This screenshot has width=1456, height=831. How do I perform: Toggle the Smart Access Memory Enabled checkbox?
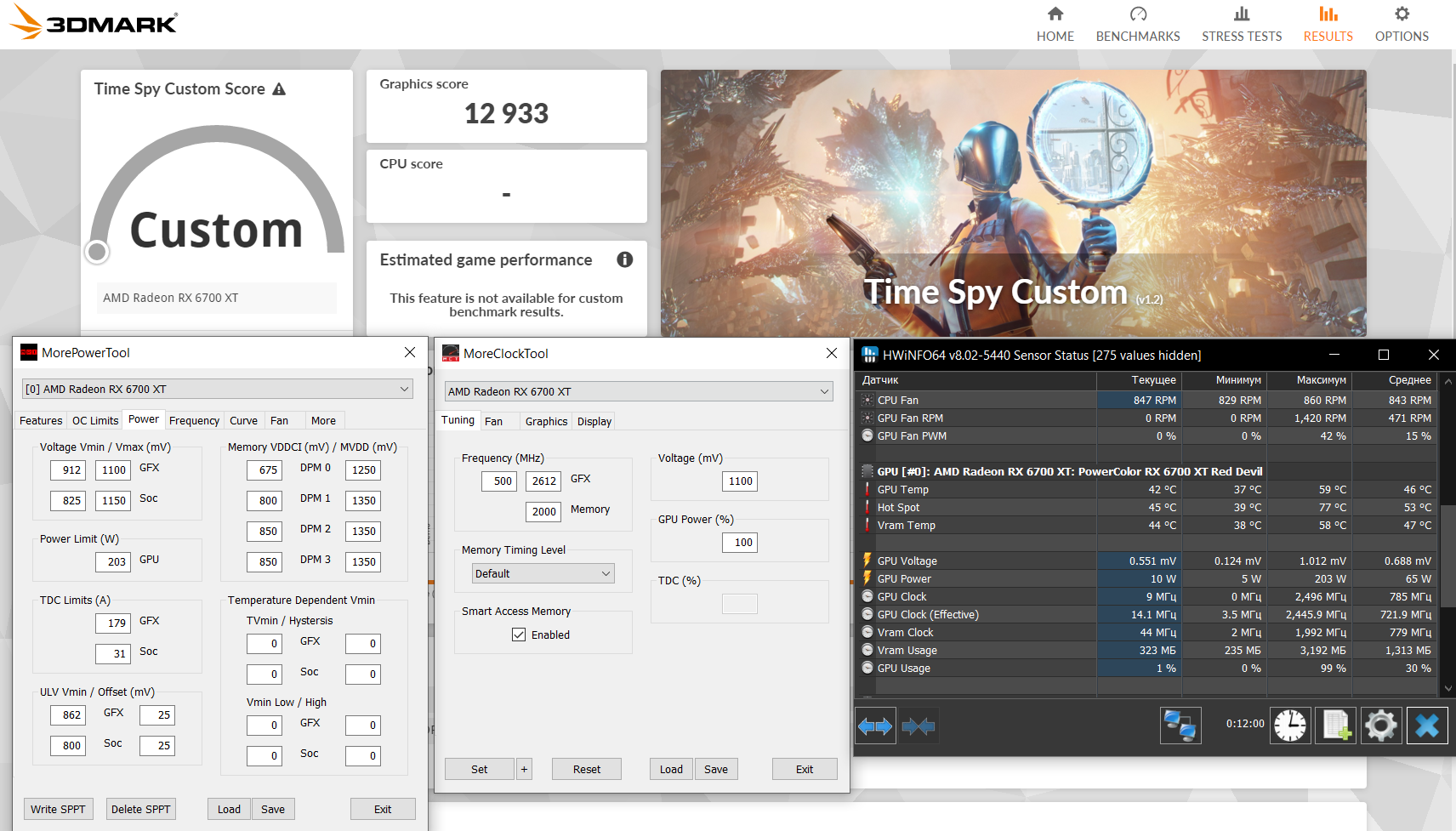coord(519,635)
